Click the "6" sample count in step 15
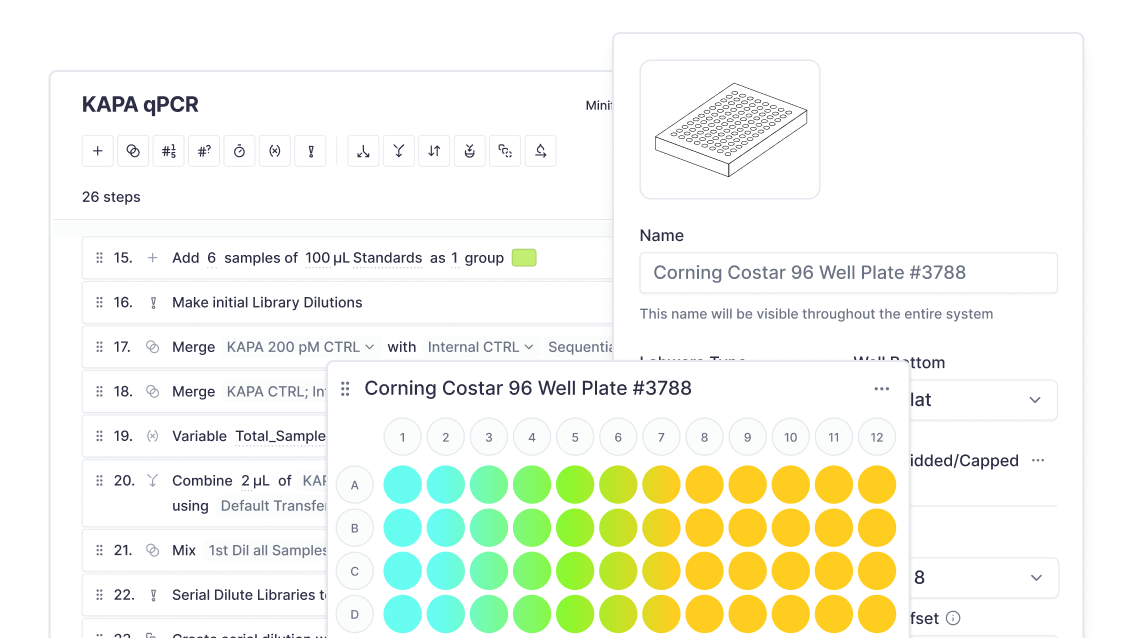 (x=211, y=258)
